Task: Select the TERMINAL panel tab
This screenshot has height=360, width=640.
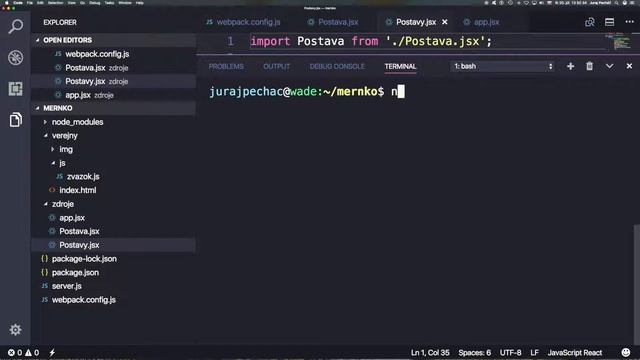Action: point(400,66)
